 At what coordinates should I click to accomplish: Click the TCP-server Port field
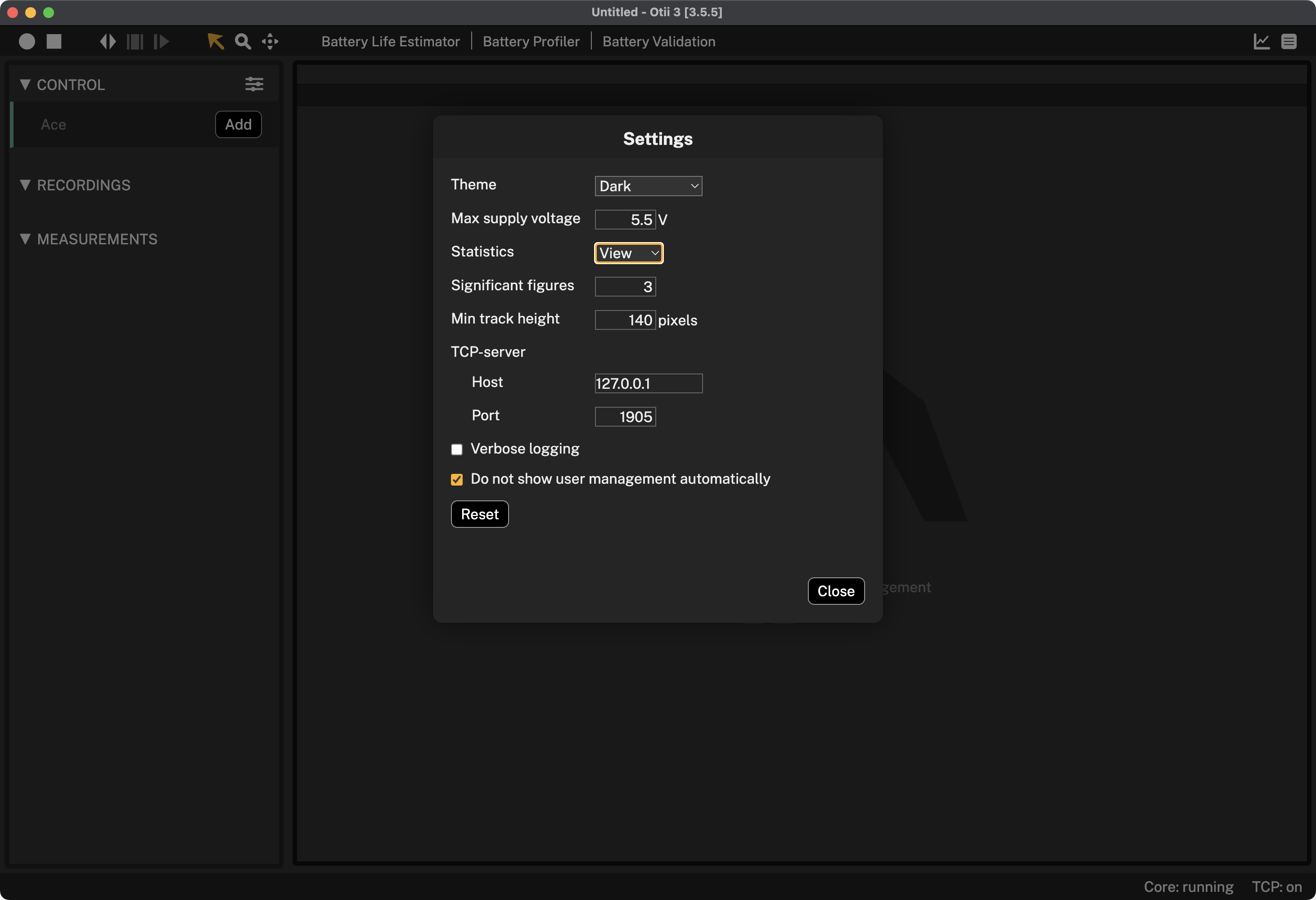tap(625, 417)
